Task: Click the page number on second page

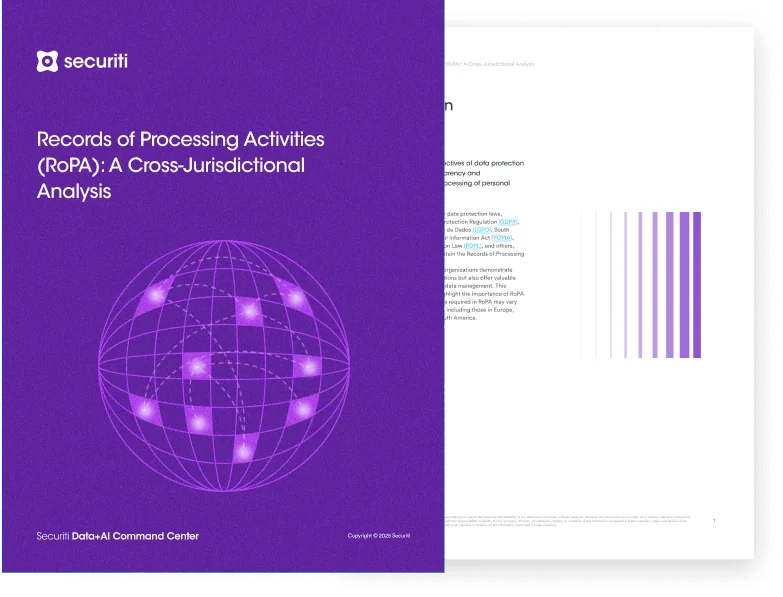Action: [x=714, y=521]
